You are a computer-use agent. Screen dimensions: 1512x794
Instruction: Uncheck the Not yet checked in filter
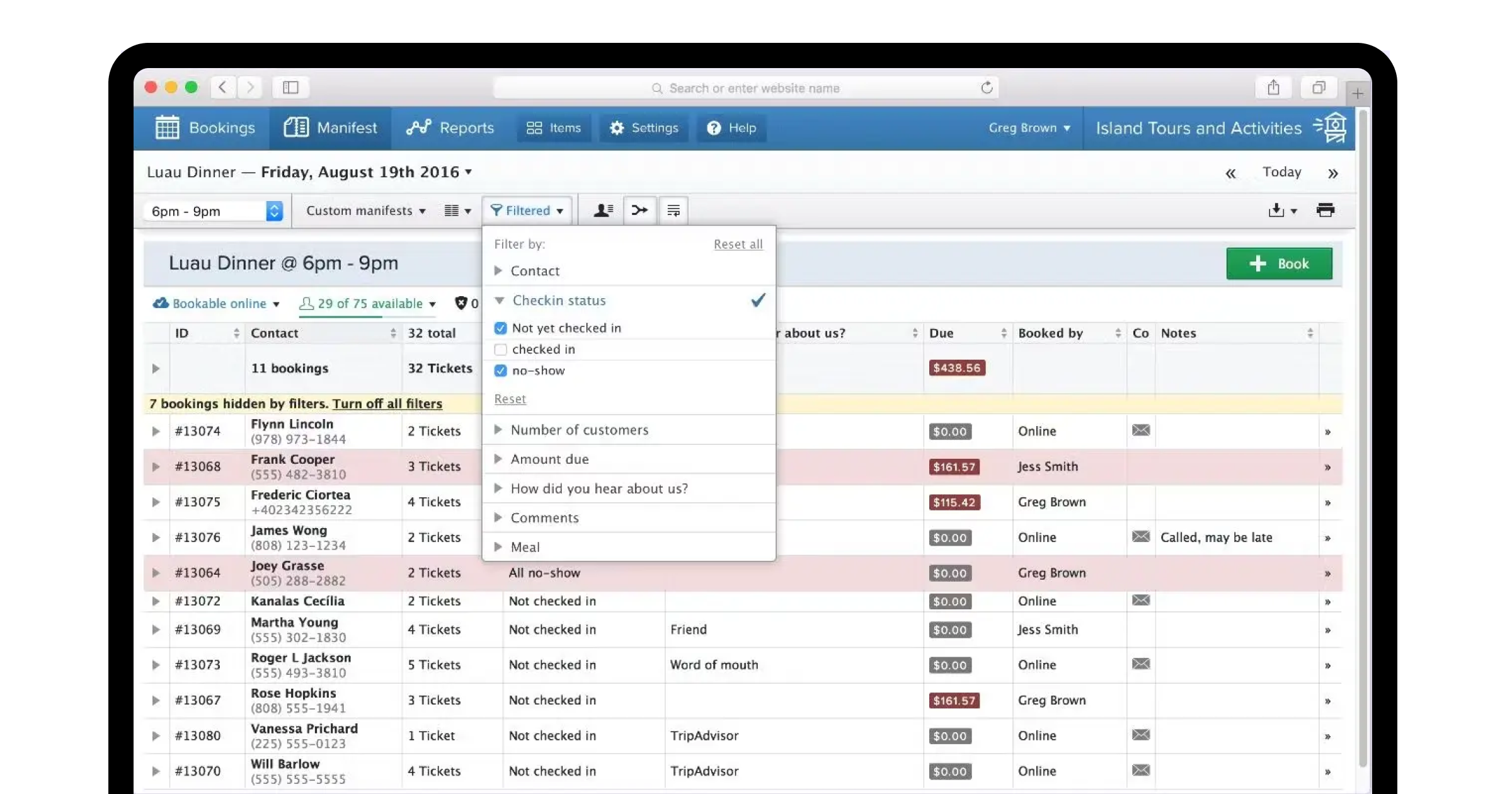point(501,328)
